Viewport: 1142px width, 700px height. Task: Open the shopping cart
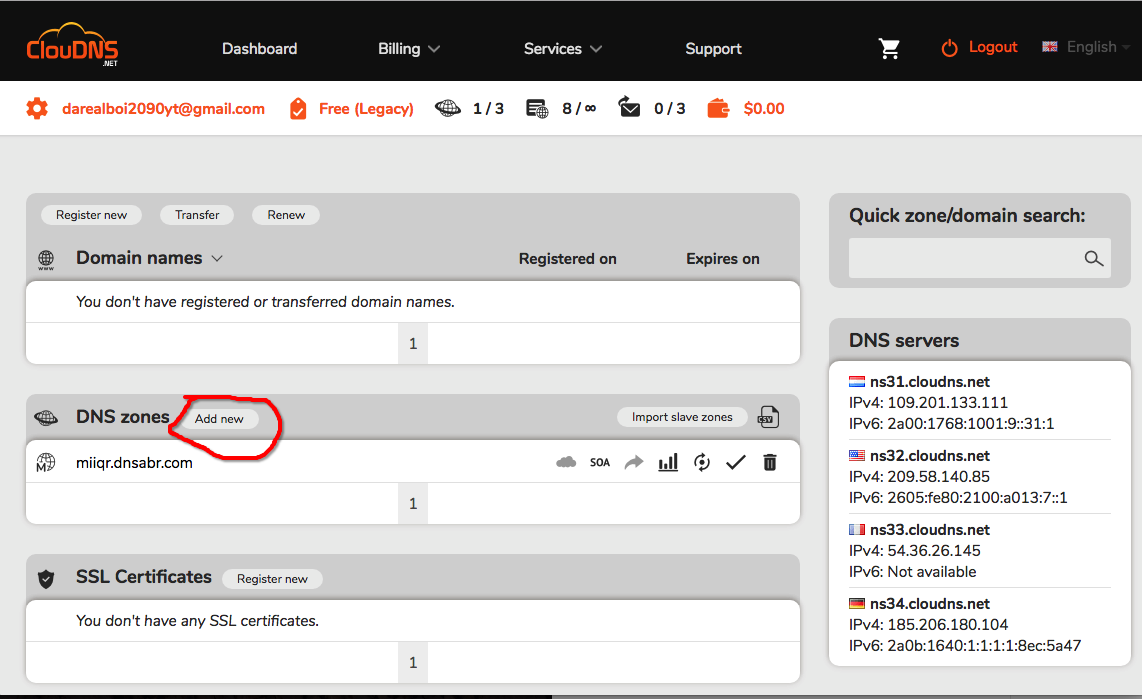coord(889,48)
